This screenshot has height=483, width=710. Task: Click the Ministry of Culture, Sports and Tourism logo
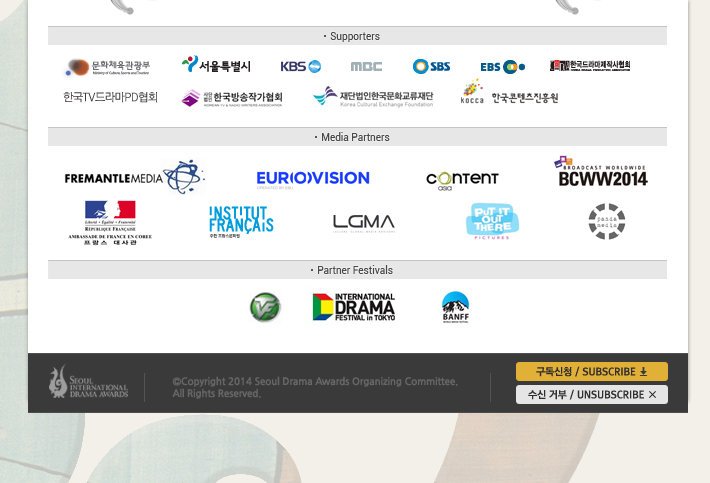[108, 67]
